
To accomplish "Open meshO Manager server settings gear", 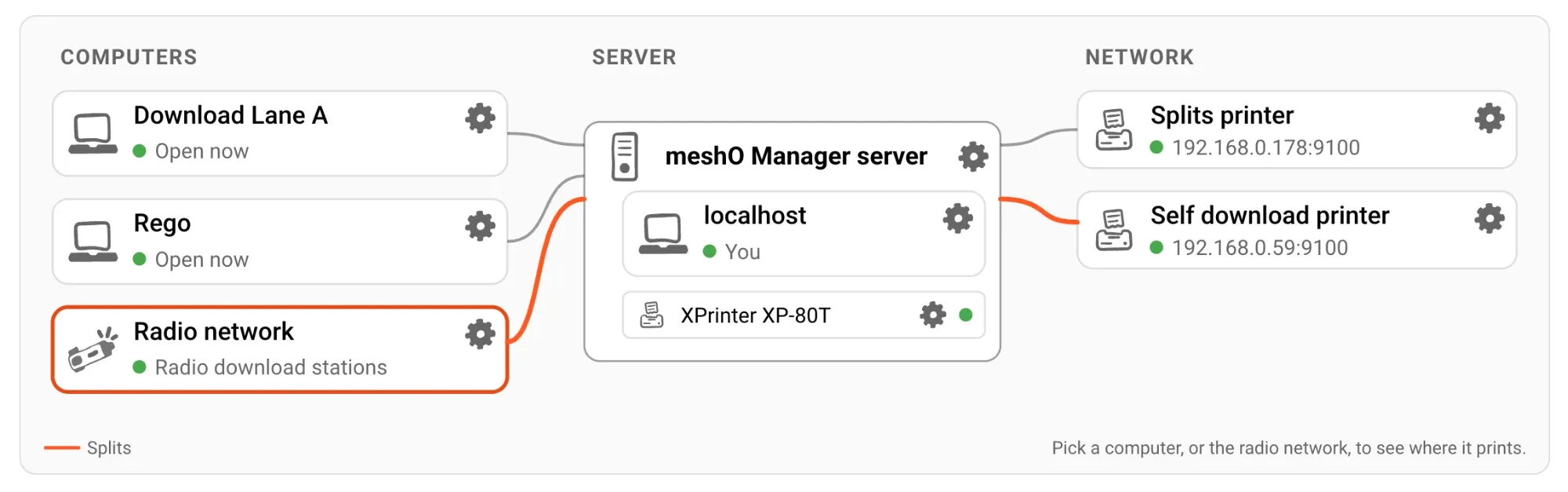I will (973, 156).
